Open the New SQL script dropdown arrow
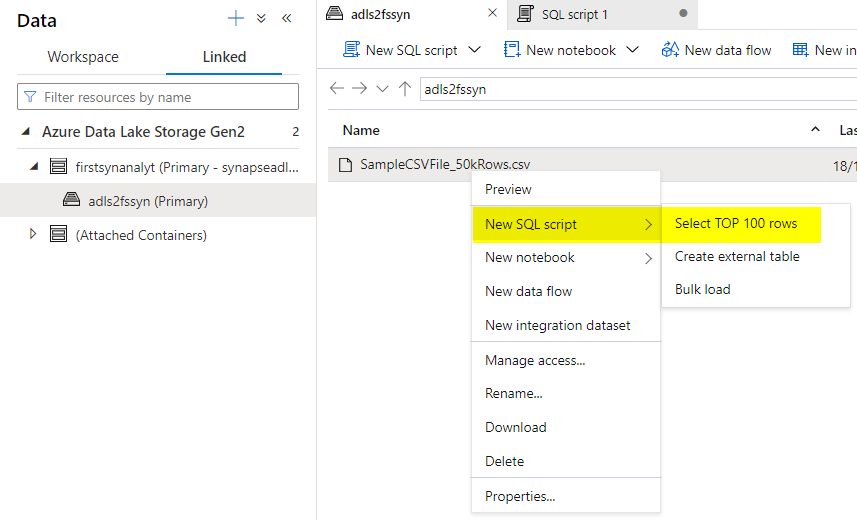 [x=474, y=50]
